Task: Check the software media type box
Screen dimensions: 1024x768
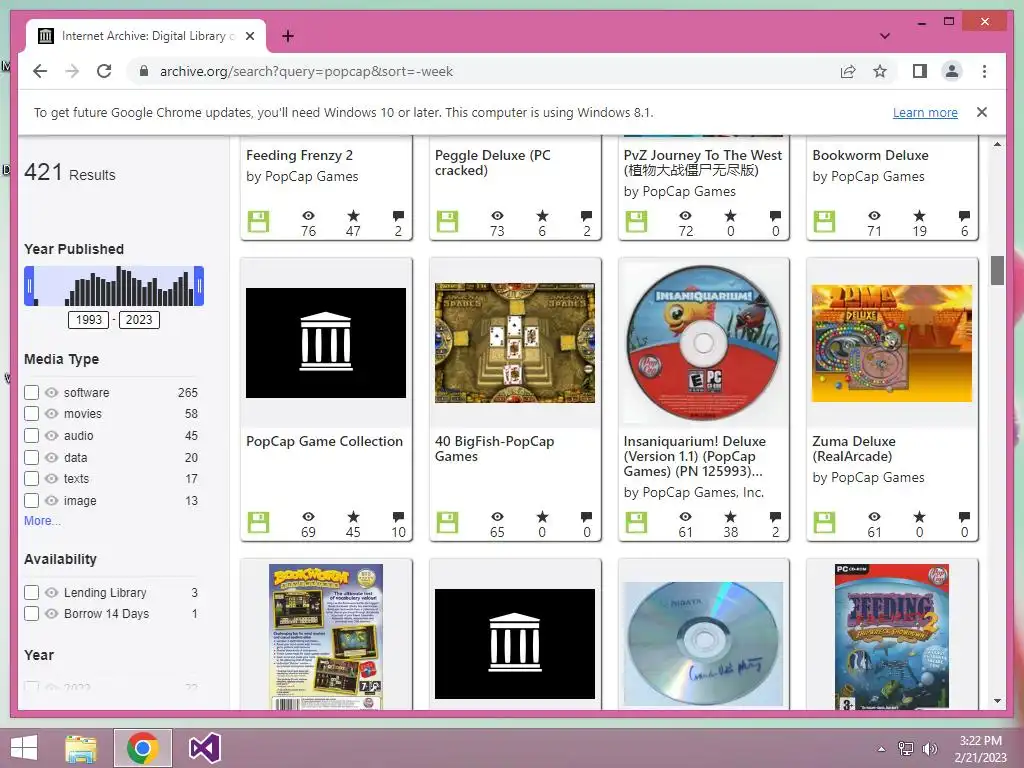Action: point(31,392)
